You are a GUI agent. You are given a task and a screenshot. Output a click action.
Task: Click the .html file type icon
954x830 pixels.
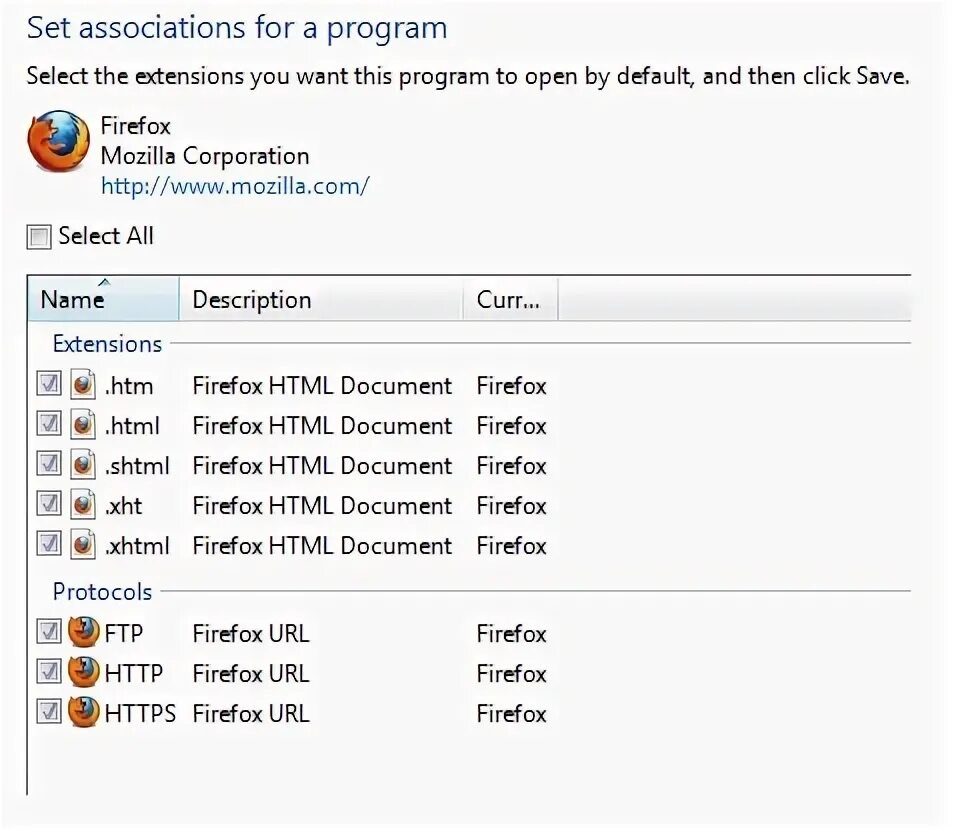[83, 425]
